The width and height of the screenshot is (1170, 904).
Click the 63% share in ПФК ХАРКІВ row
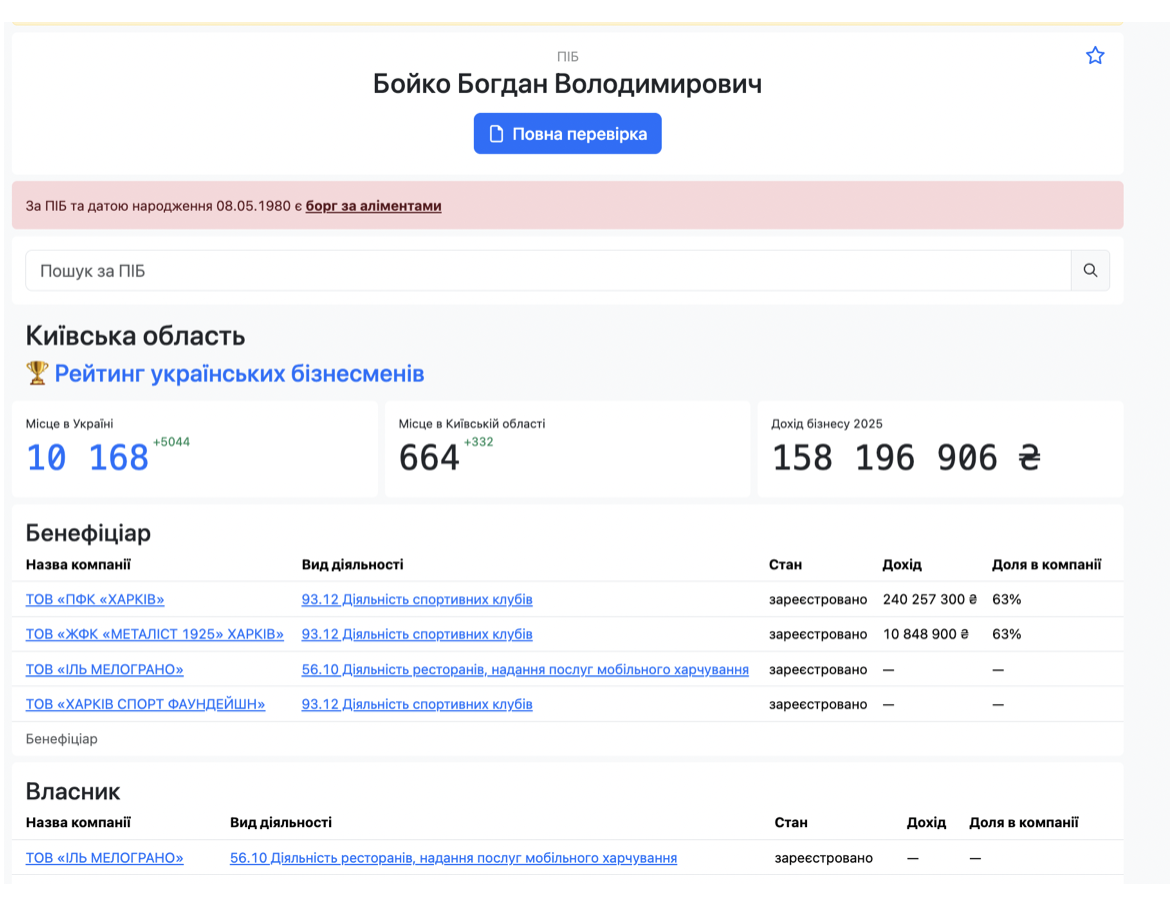(1007, 600)
